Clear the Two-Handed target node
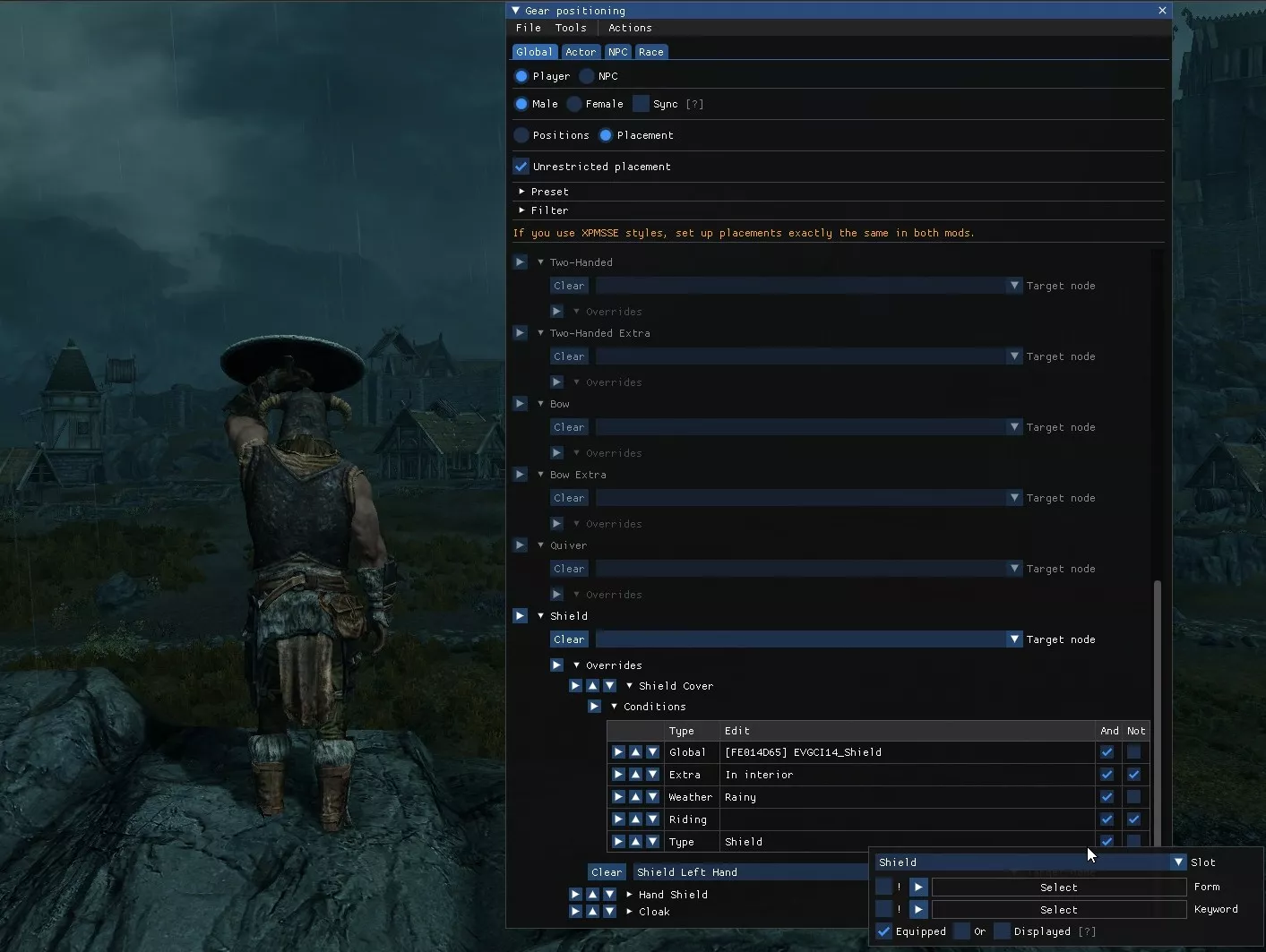 [x=569, y=286]
